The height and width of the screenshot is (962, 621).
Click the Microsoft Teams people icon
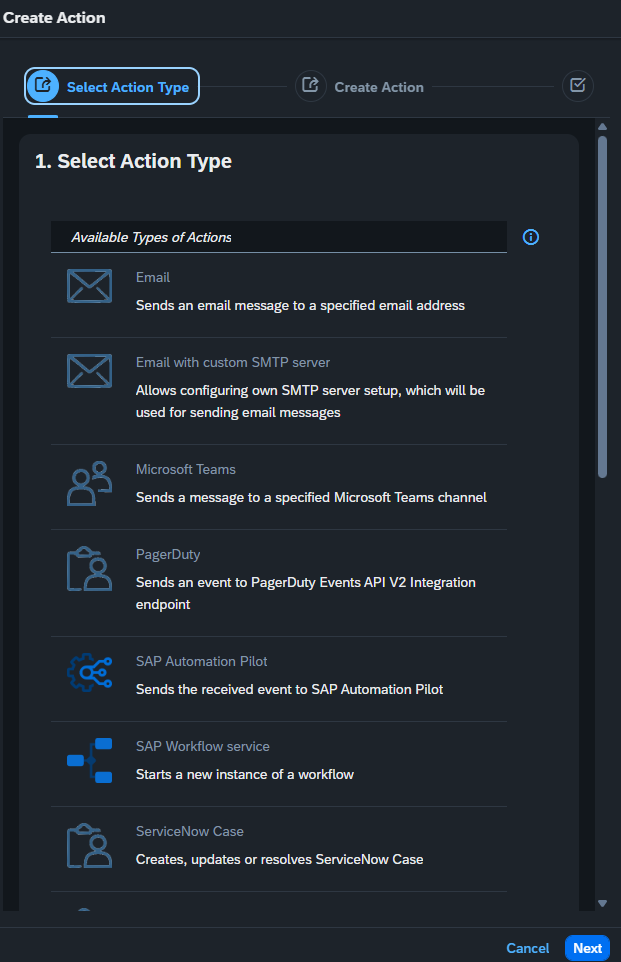point(90,483)
